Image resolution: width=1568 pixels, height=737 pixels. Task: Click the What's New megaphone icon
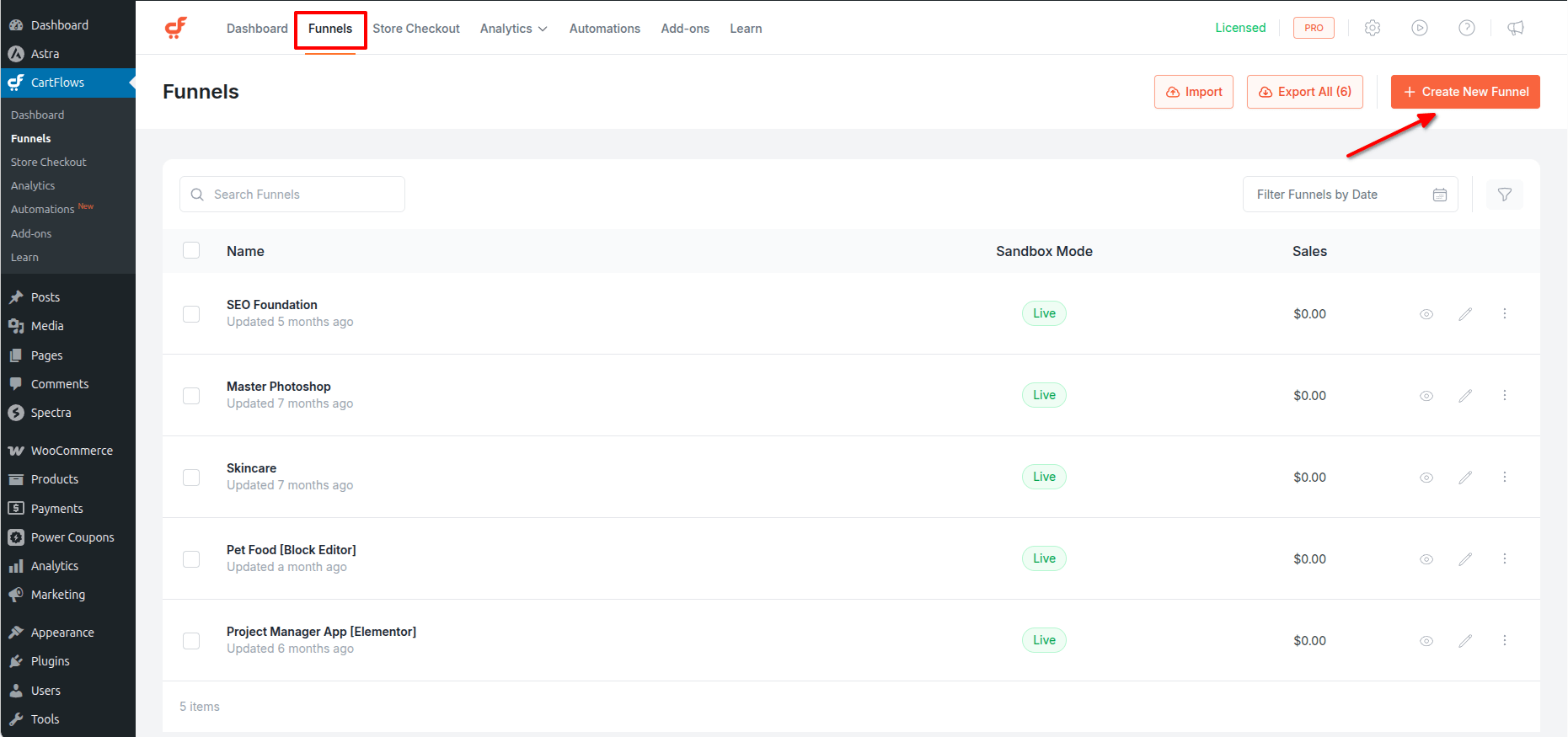1516,28
